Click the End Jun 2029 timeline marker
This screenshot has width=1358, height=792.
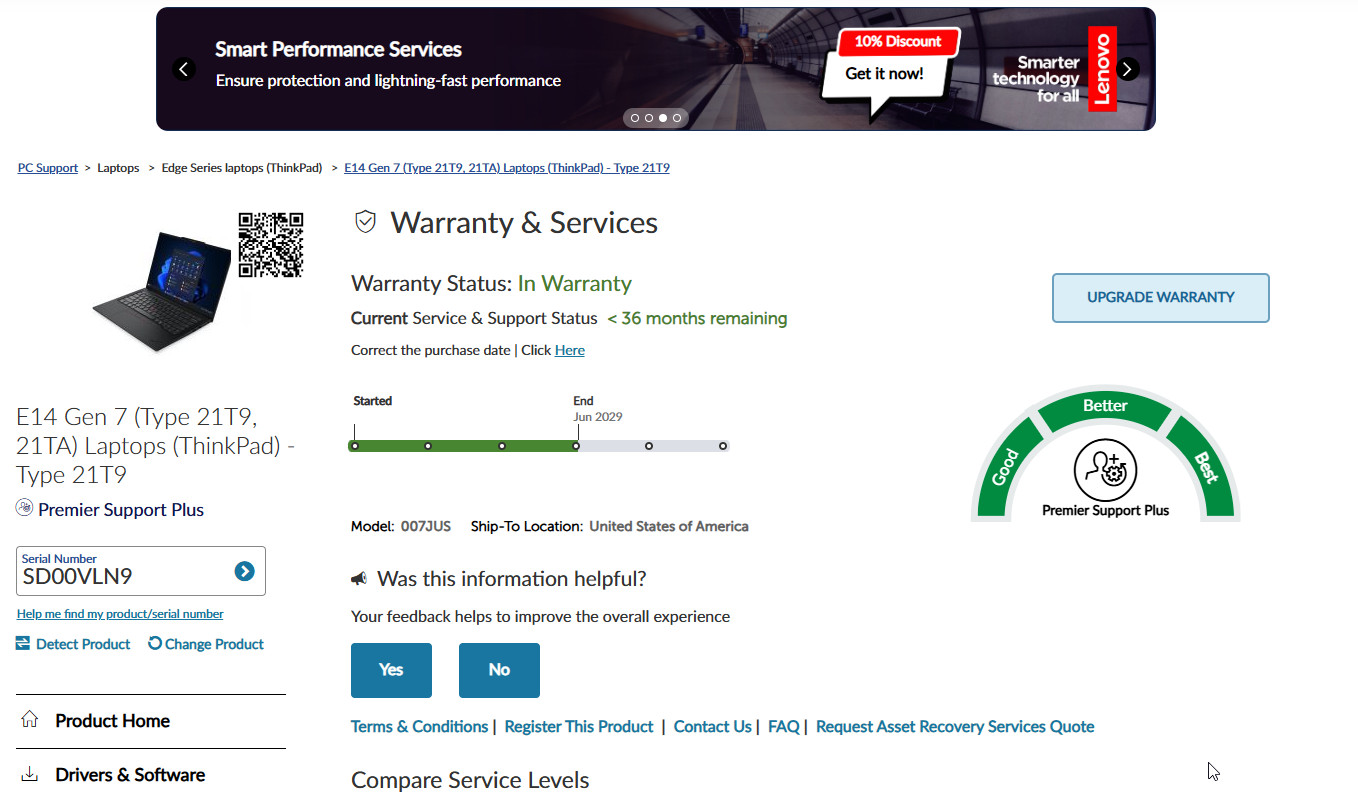point(577,446)
